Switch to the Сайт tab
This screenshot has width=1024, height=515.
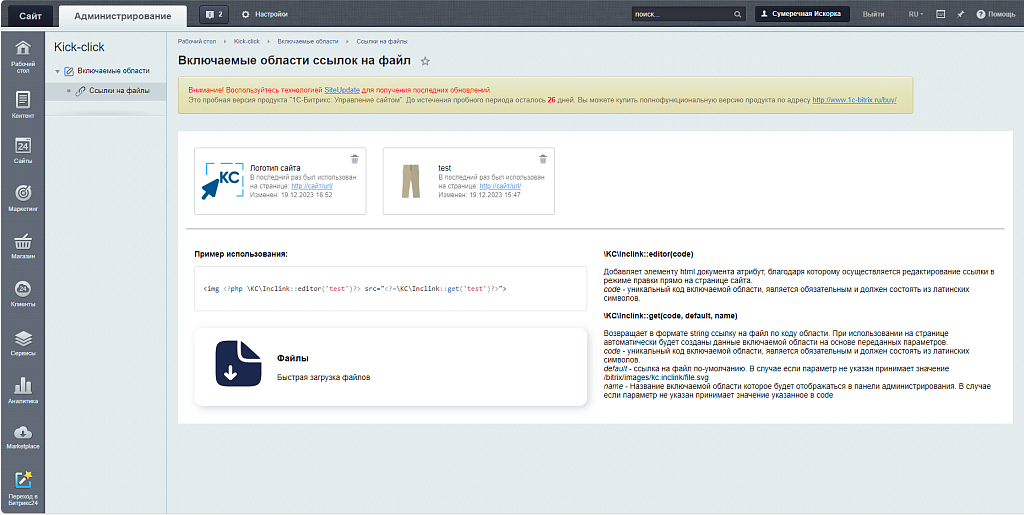[29, 15]
